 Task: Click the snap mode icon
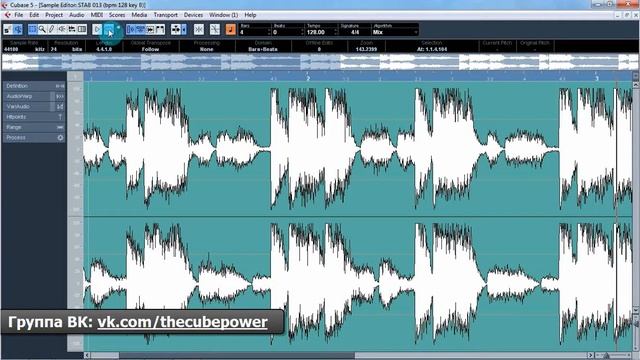click(x=176, y=29)
